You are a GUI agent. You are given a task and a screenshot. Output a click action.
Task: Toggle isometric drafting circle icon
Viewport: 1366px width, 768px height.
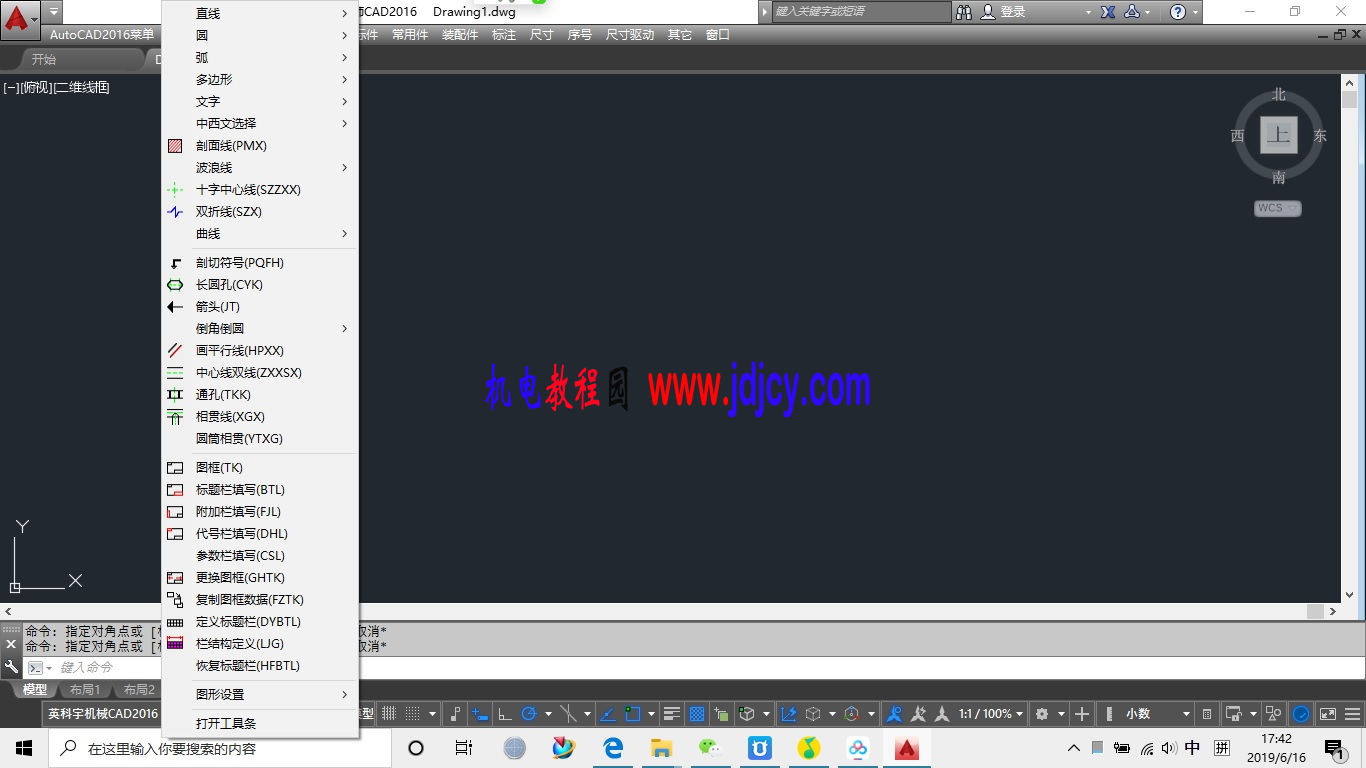coord(567,713)
